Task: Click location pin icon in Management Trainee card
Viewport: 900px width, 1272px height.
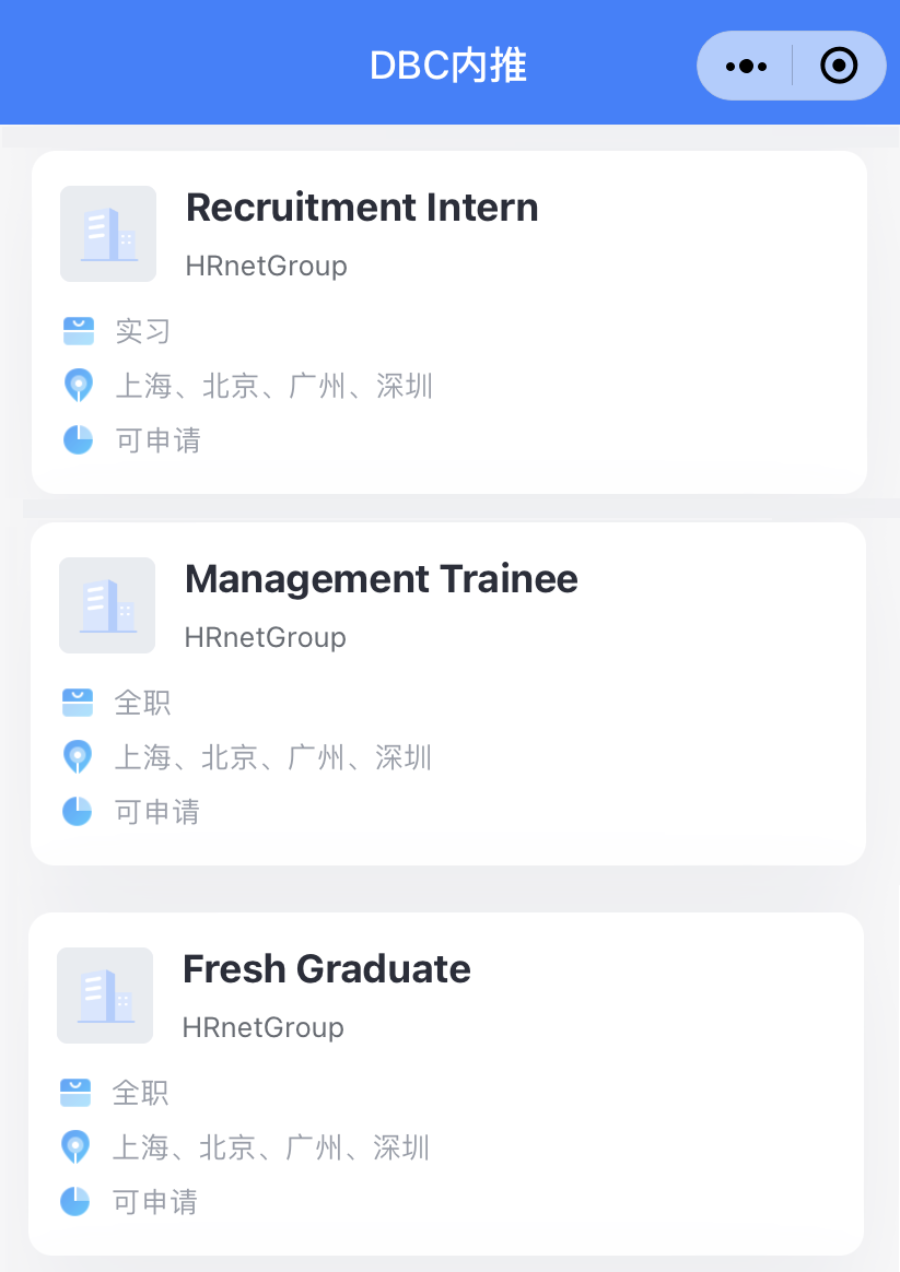Action: pos(77,756)
